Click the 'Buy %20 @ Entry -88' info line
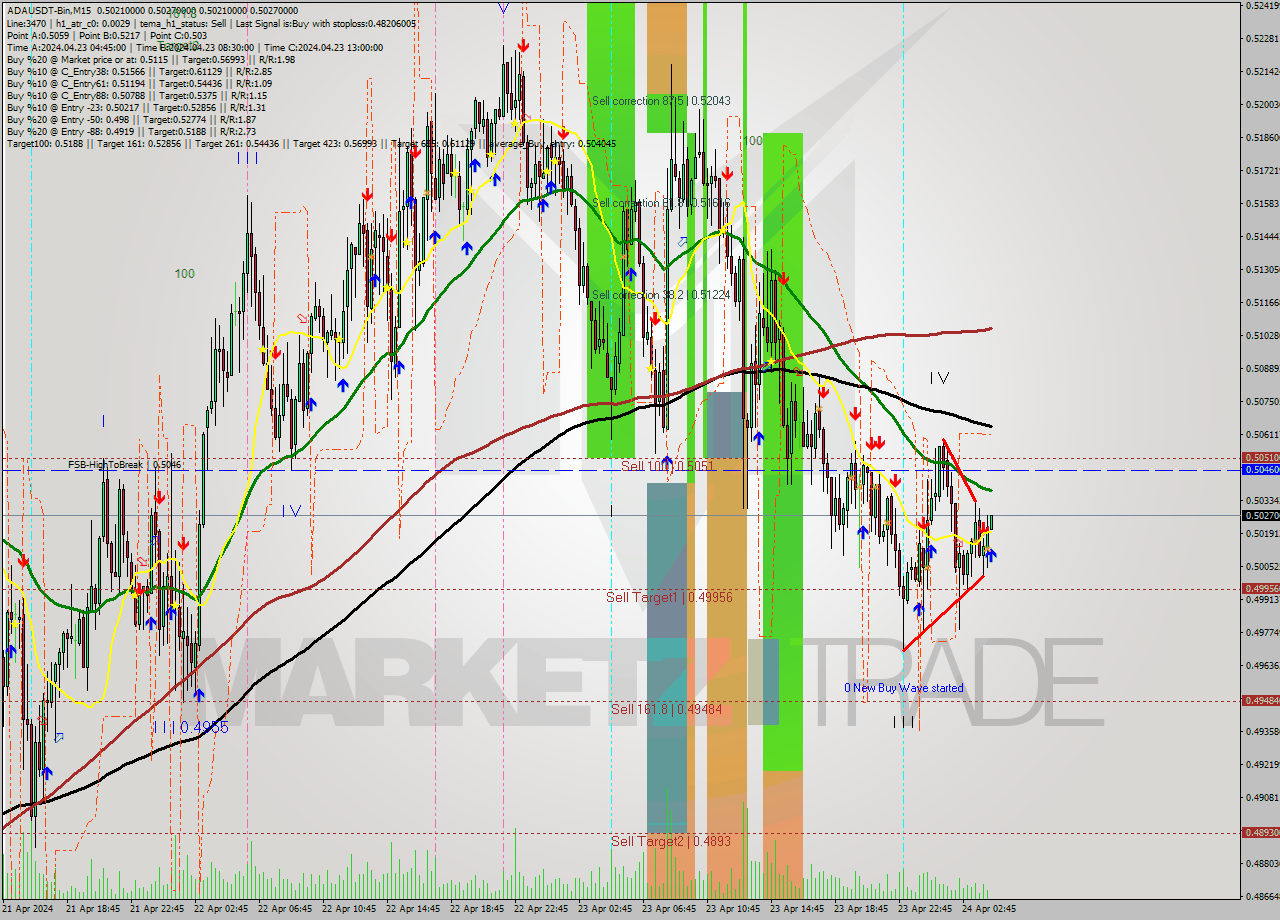1280x920 pixels. (130, 132)
